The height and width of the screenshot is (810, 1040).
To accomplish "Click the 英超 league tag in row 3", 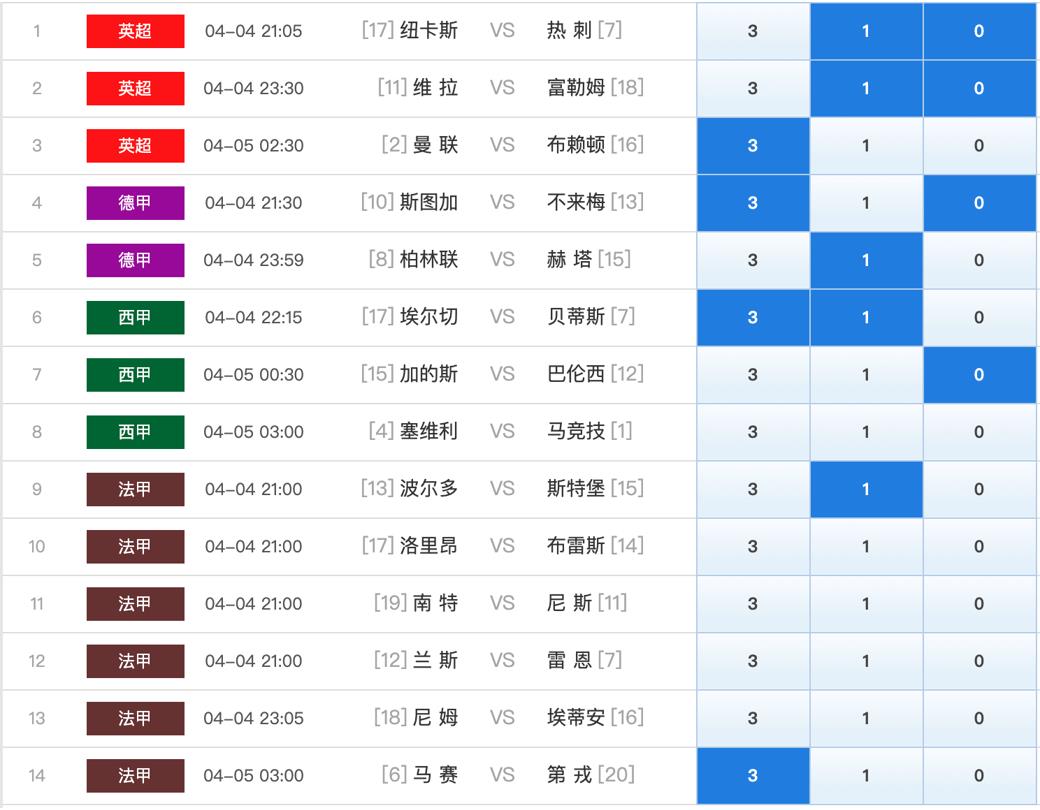I will pos(135,146).
